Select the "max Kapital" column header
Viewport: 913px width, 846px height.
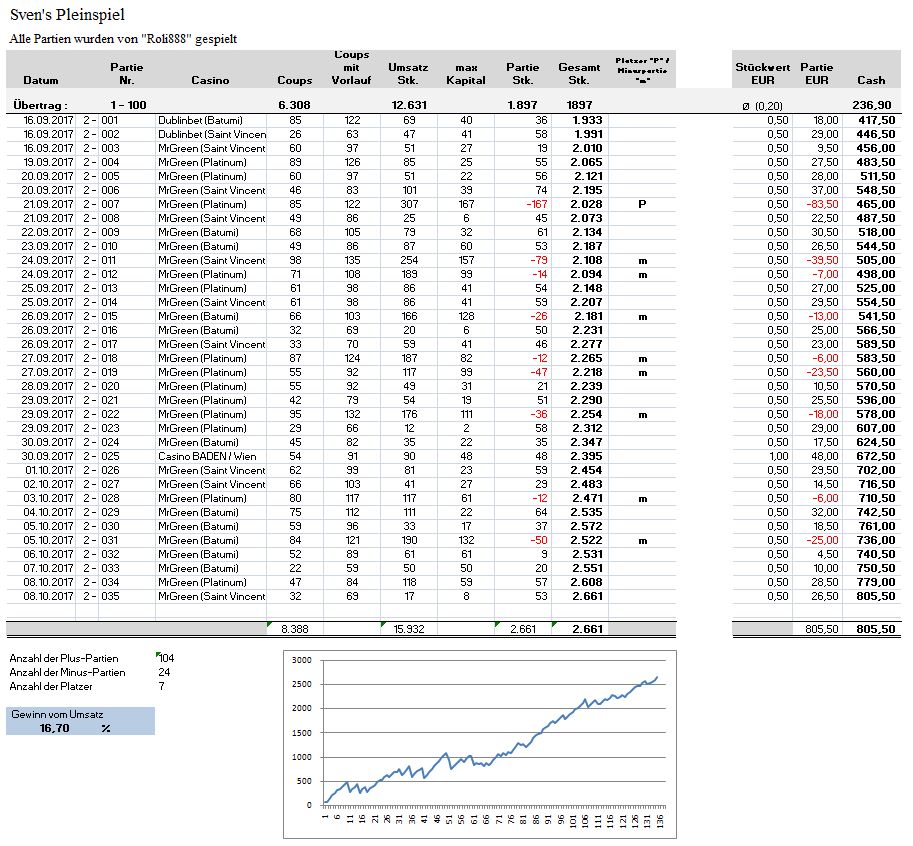point(465,74)
